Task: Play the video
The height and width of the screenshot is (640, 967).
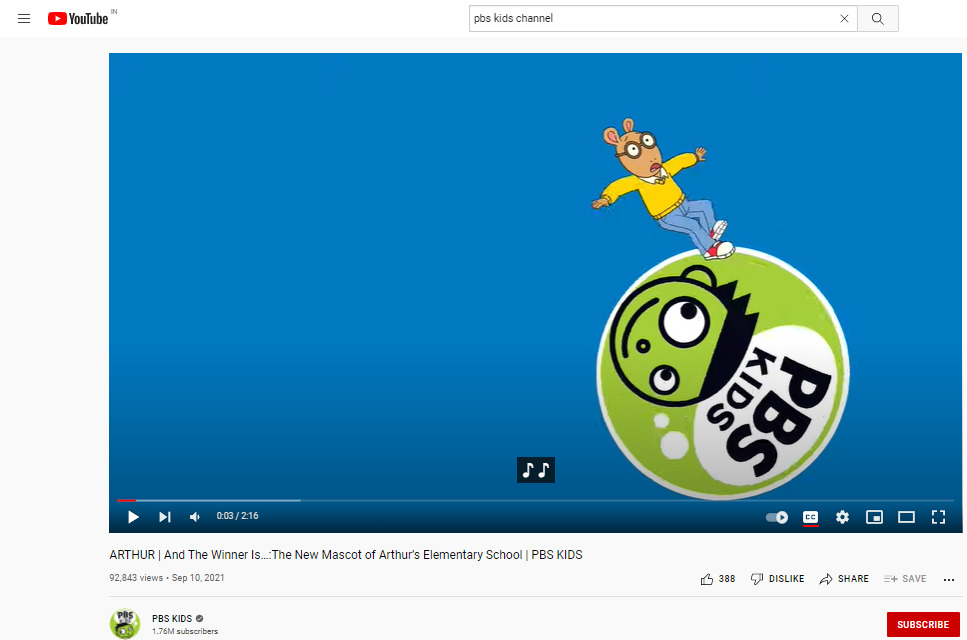Action: pos(133,517)
